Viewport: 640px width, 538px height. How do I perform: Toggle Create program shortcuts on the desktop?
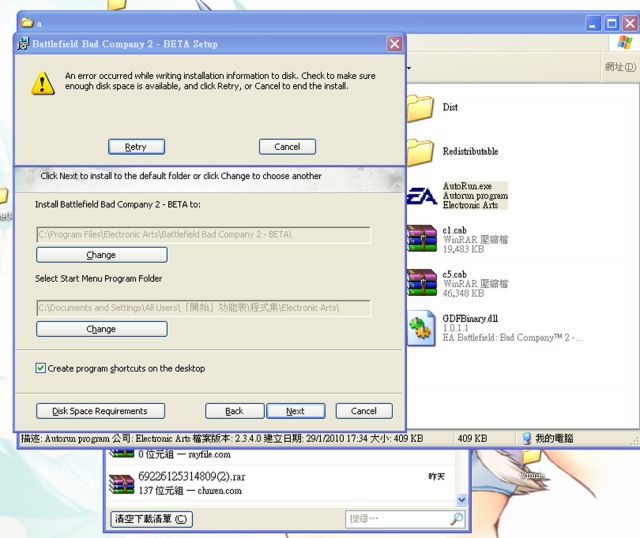coord(41,368)
